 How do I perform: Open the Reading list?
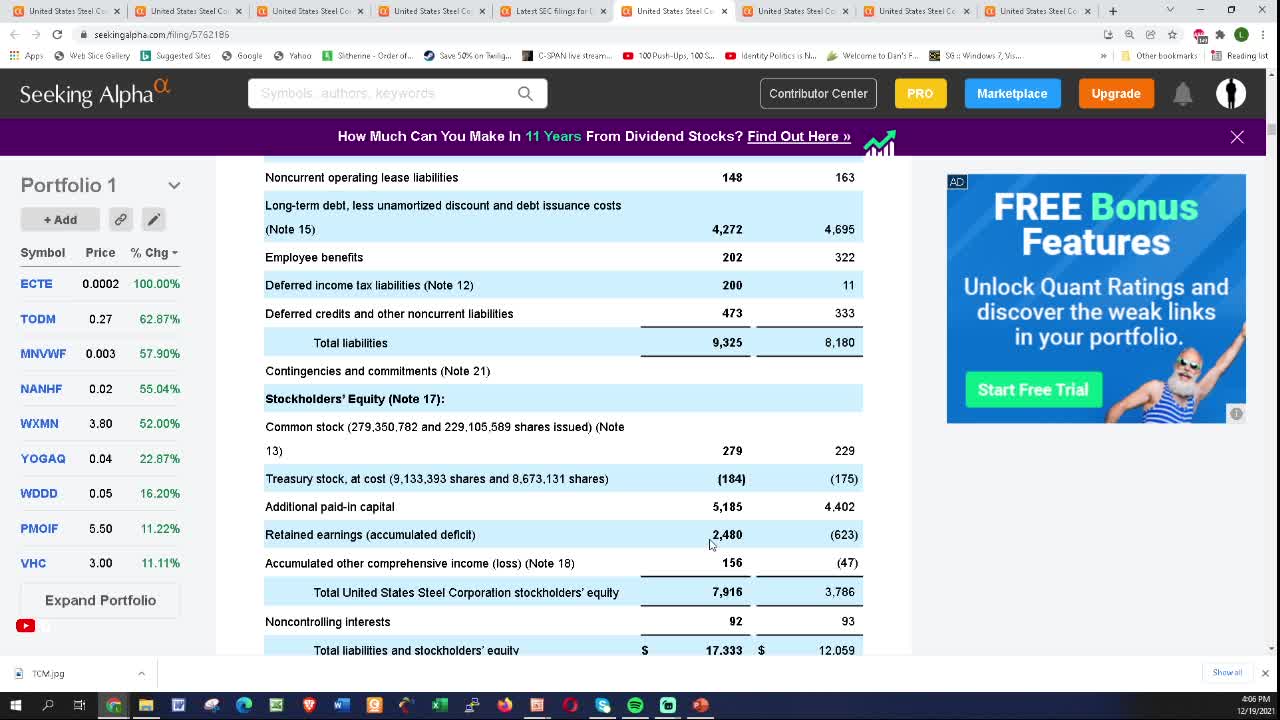1240,56
